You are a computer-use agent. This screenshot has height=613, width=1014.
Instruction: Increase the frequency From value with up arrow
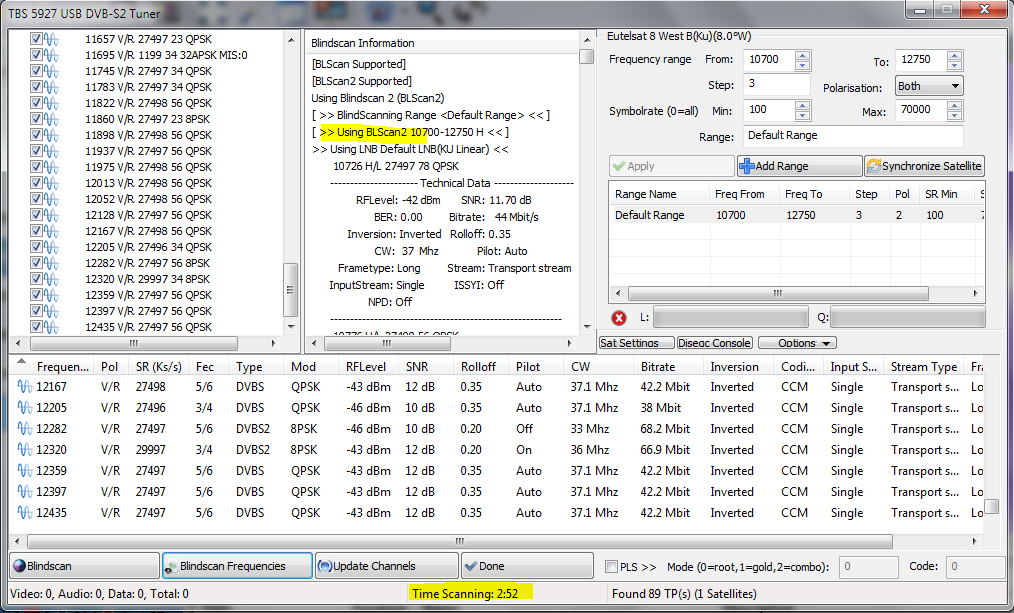tap(803, 55)
